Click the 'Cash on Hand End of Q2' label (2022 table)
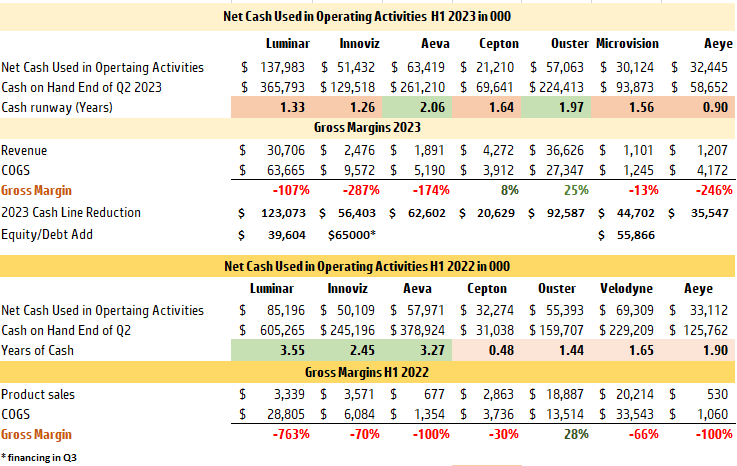Image resolution: width=737 pixels, height=466 pixels. 66,330
